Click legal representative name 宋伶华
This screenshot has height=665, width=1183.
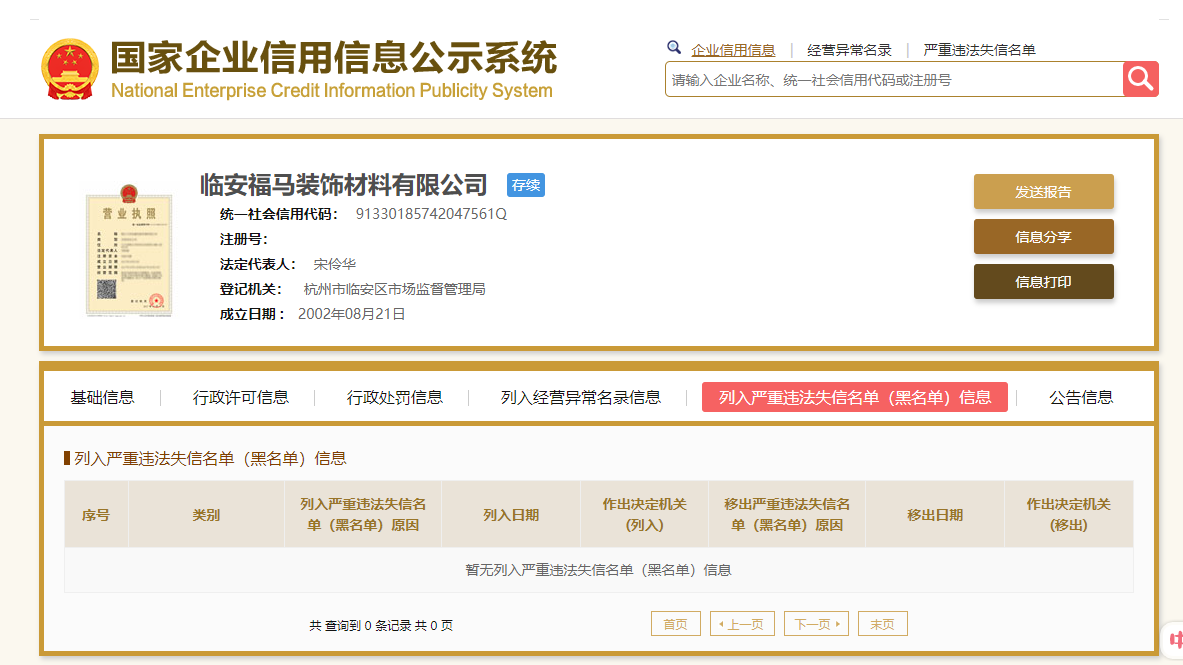tap(334, 264)
